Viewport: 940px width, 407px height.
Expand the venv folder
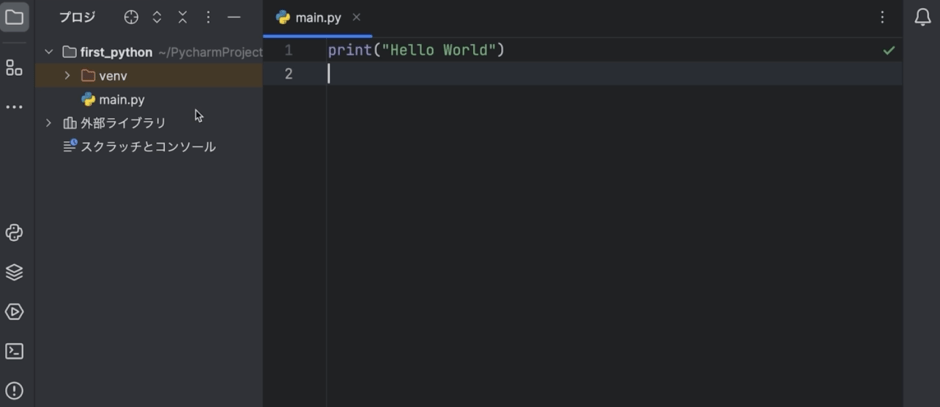67,76
